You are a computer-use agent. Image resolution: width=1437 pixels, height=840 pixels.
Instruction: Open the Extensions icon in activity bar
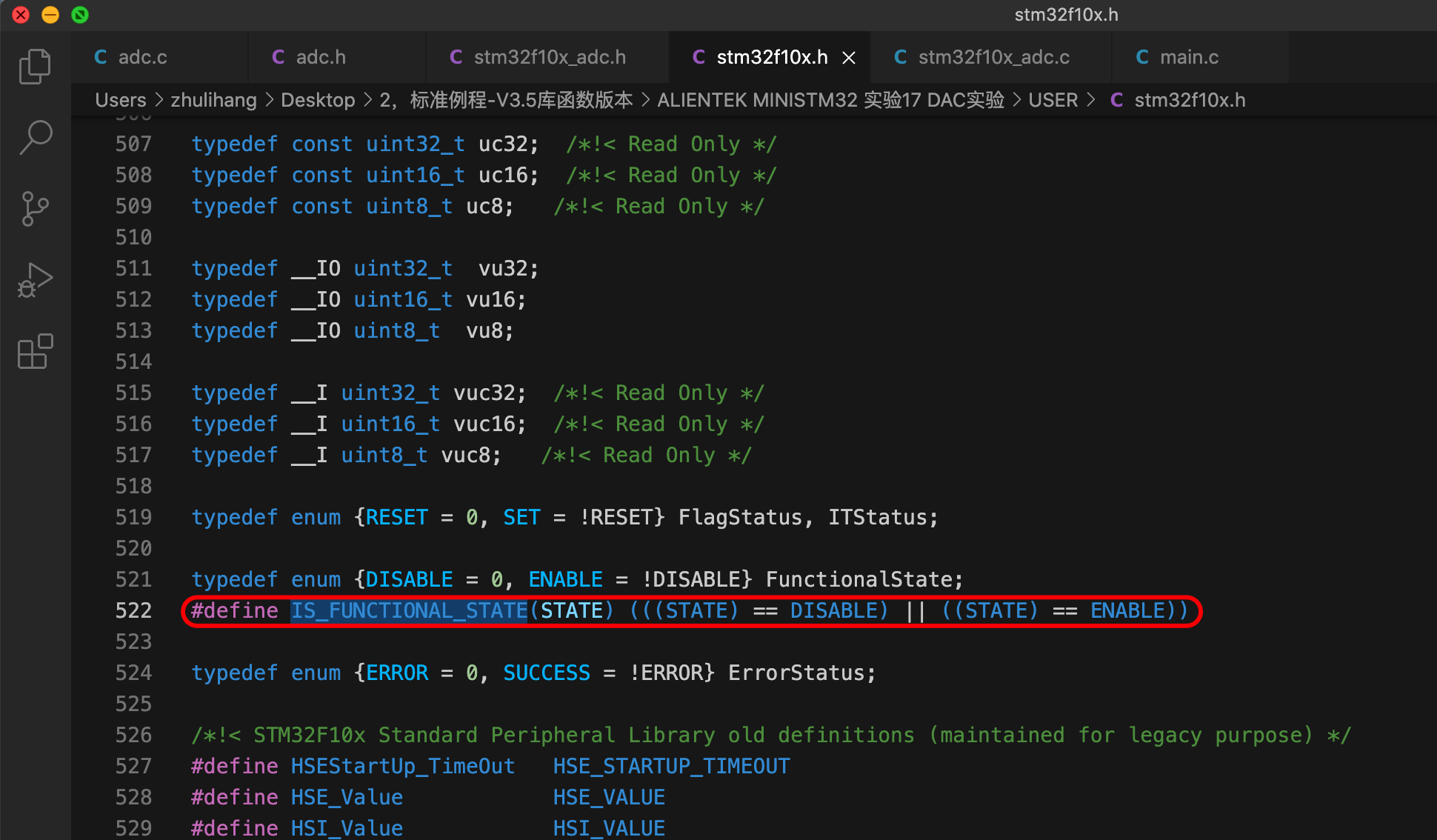35,350
